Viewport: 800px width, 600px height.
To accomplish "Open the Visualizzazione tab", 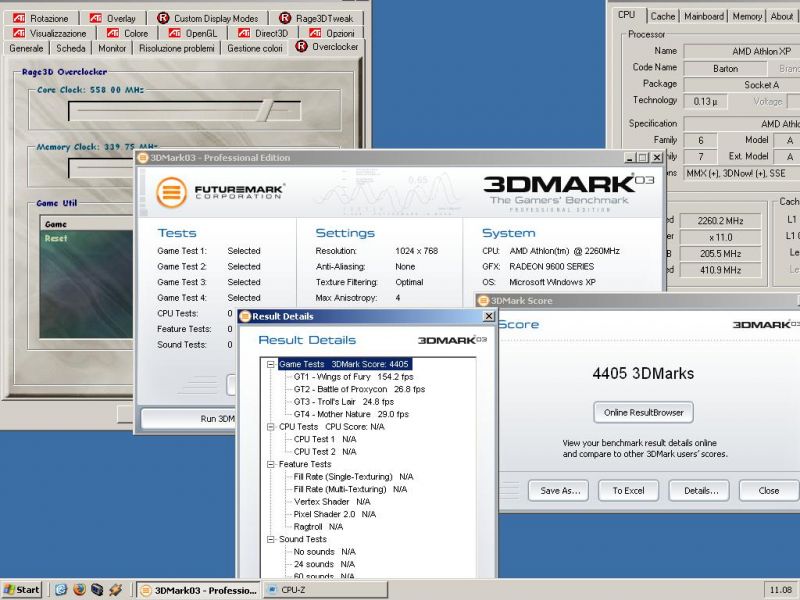I will coord(50,33).
